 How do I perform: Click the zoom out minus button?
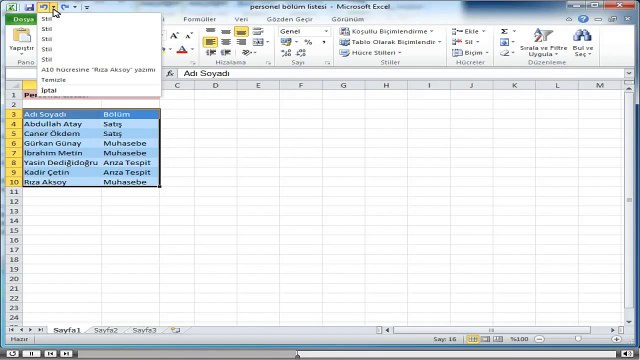point(539,339)
